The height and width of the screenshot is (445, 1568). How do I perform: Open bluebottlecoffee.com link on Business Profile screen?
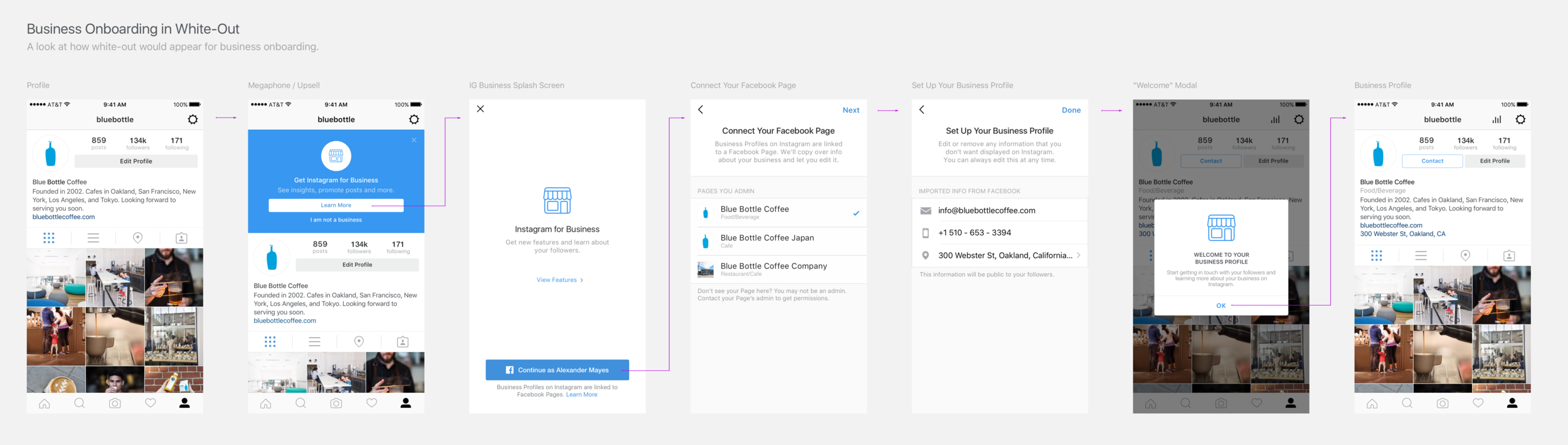1391,225
